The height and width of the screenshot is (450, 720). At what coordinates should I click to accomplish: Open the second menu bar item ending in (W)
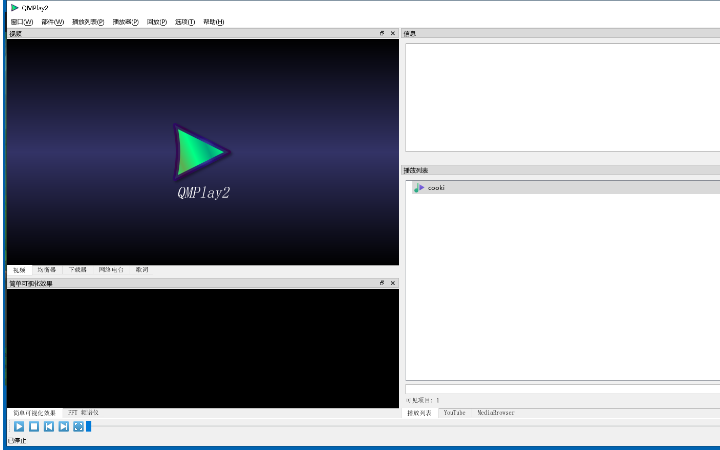pos(52,22)
